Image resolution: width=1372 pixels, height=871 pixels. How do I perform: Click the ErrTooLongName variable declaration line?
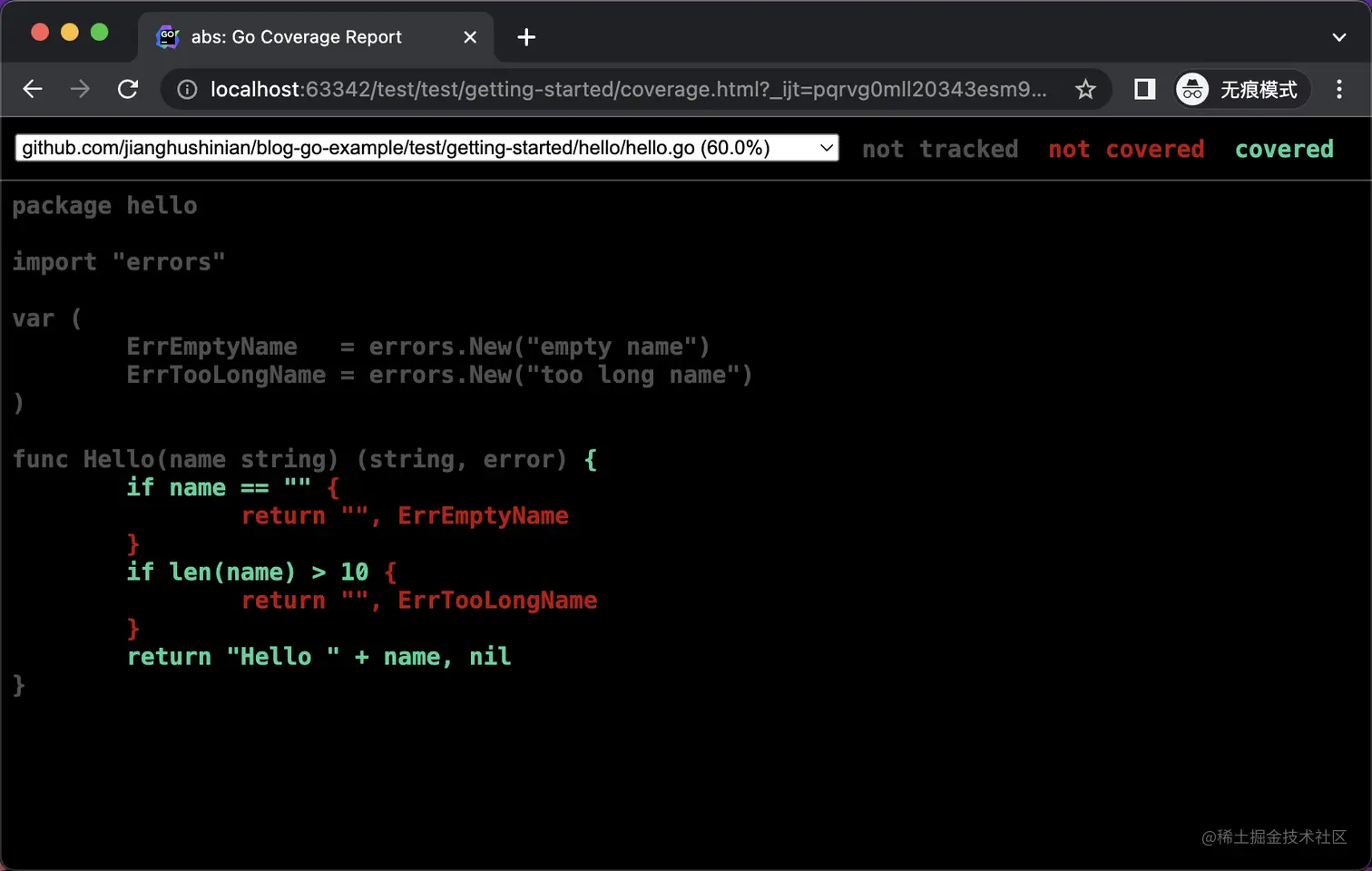439,375
